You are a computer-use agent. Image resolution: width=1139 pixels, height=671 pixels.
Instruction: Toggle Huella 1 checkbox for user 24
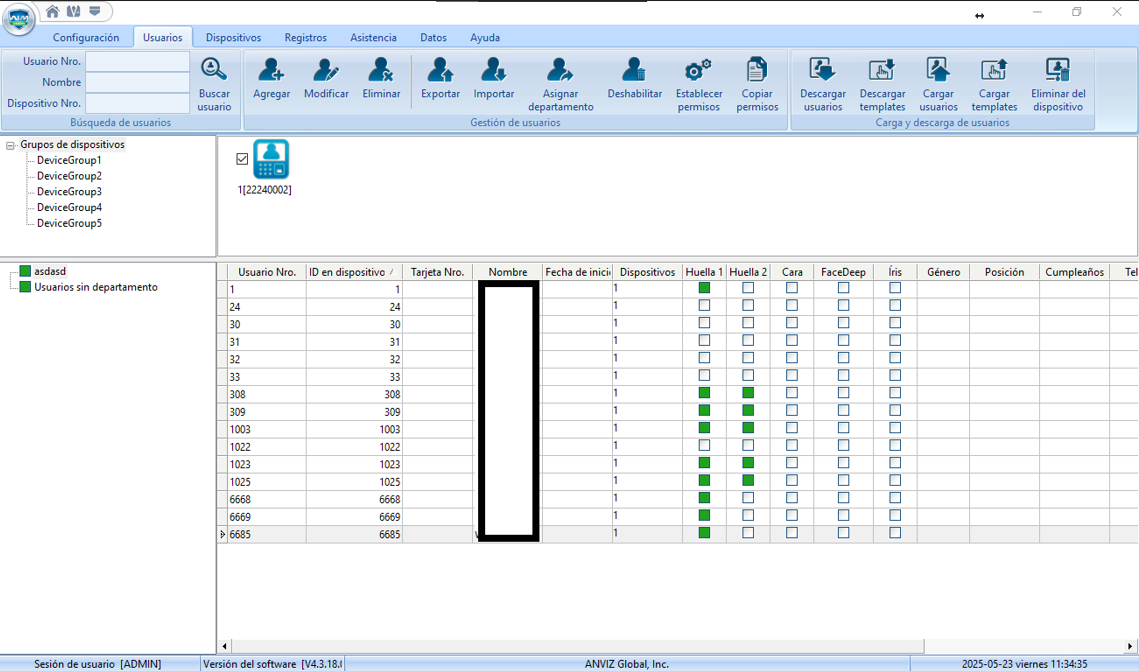point(704,306)
